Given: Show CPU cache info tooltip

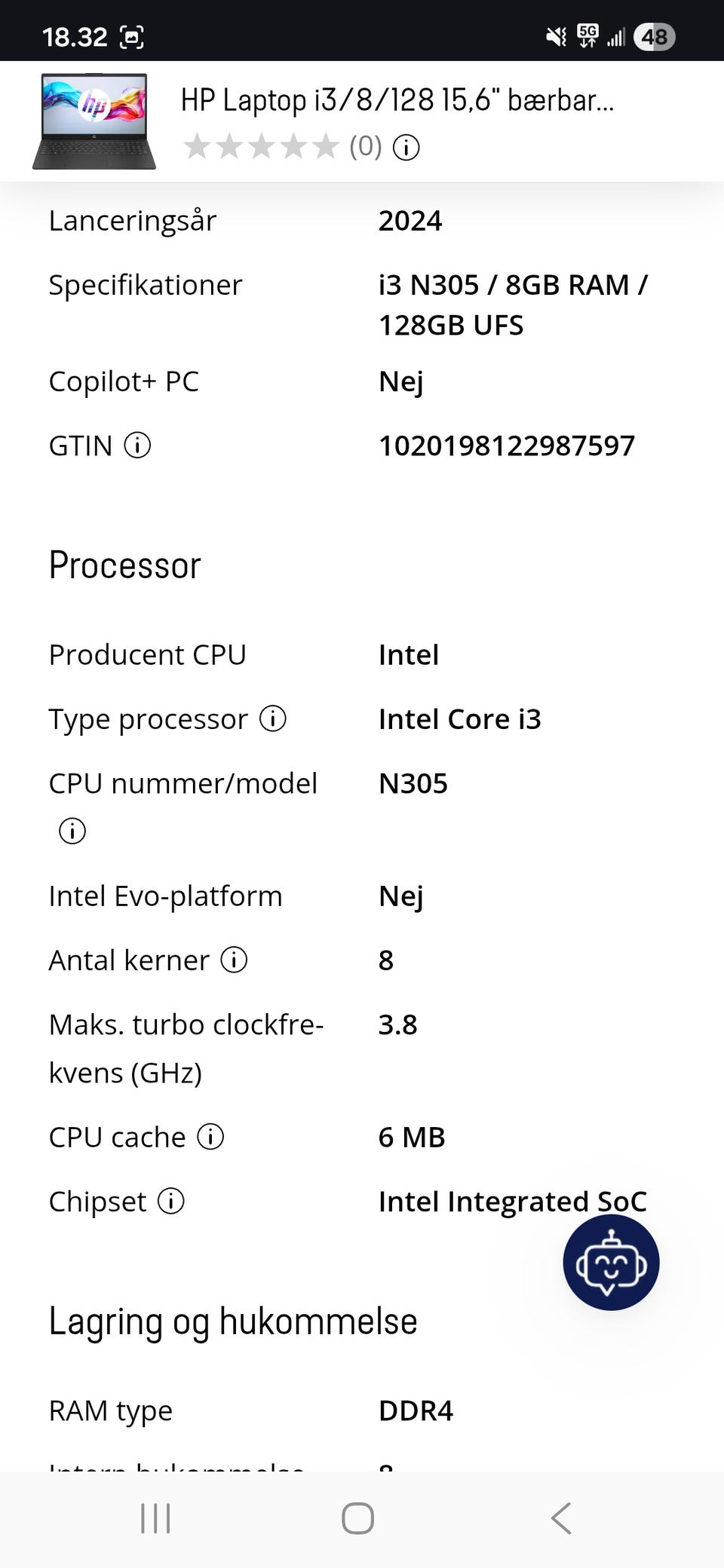Looking at the screenshot, I should click(210, 1137).
